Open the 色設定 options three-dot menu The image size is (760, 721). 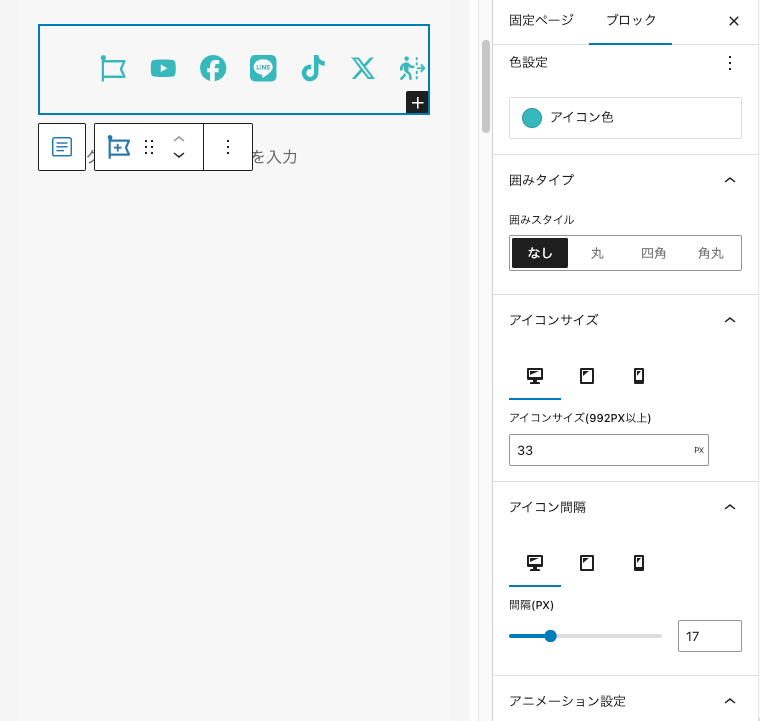730,63
